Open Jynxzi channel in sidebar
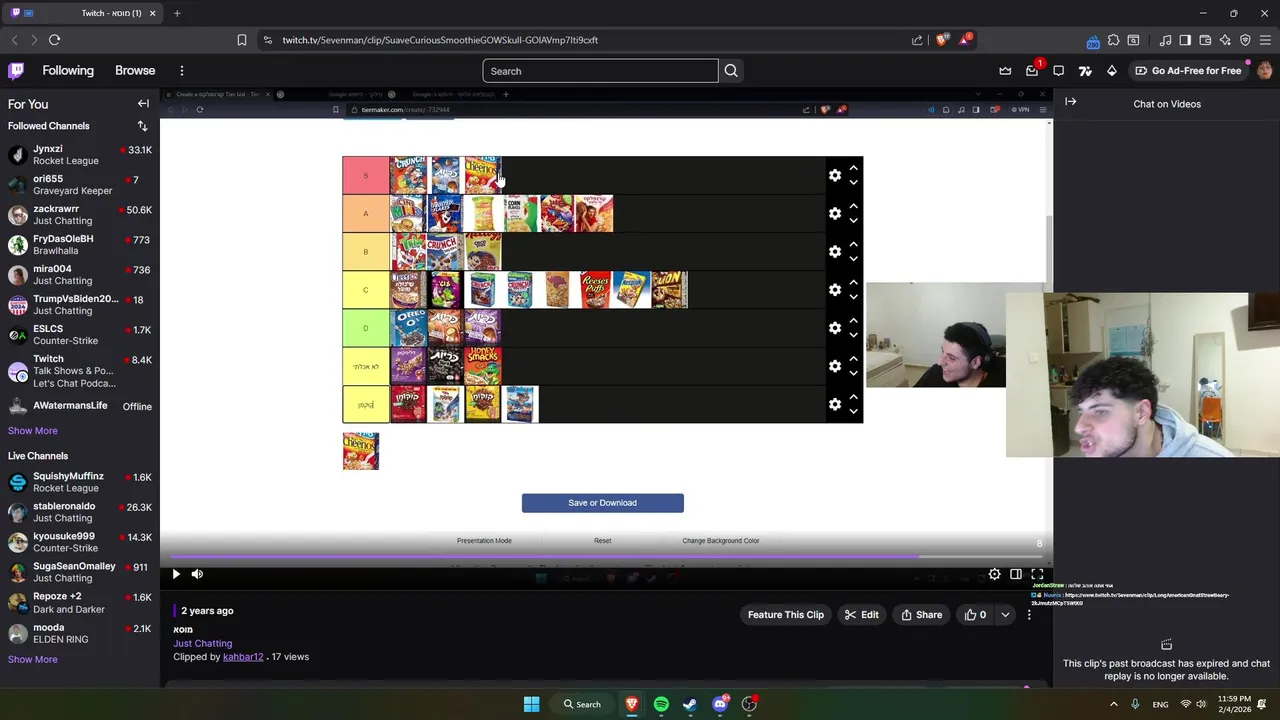Screen dimensions: 1280x720 tap(80, 155)
